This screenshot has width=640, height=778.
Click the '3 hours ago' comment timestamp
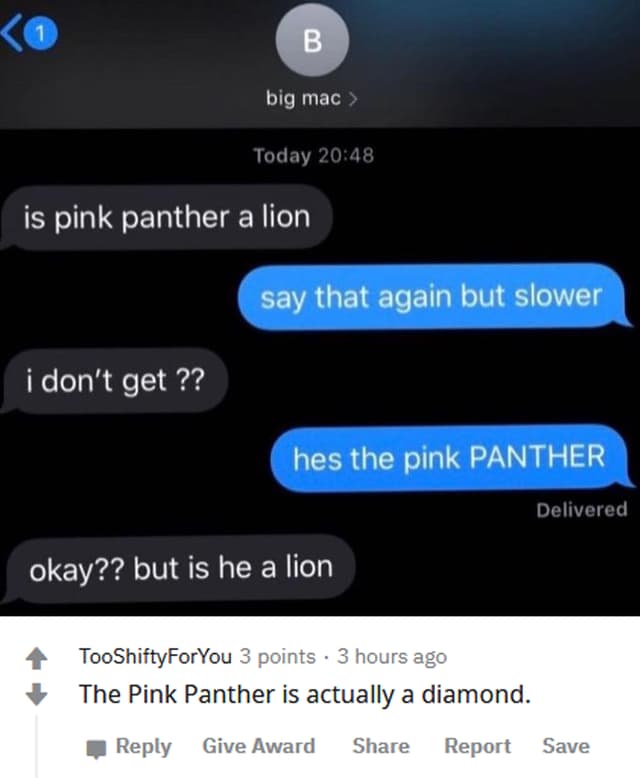tap(392, 656)
